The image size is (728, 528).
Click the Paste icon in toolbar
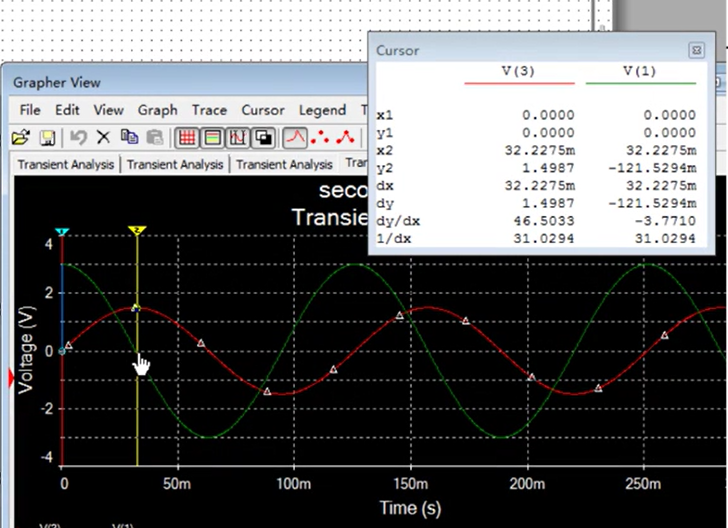coord(155,137)
